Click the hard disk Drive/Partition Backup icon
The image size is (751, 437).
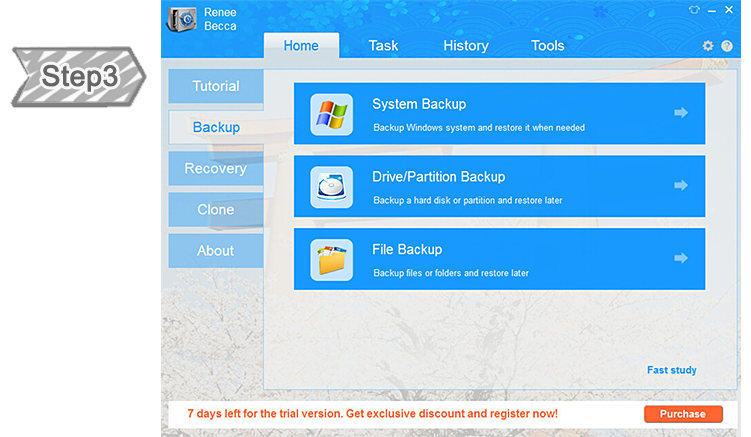[x=331, y=187]
